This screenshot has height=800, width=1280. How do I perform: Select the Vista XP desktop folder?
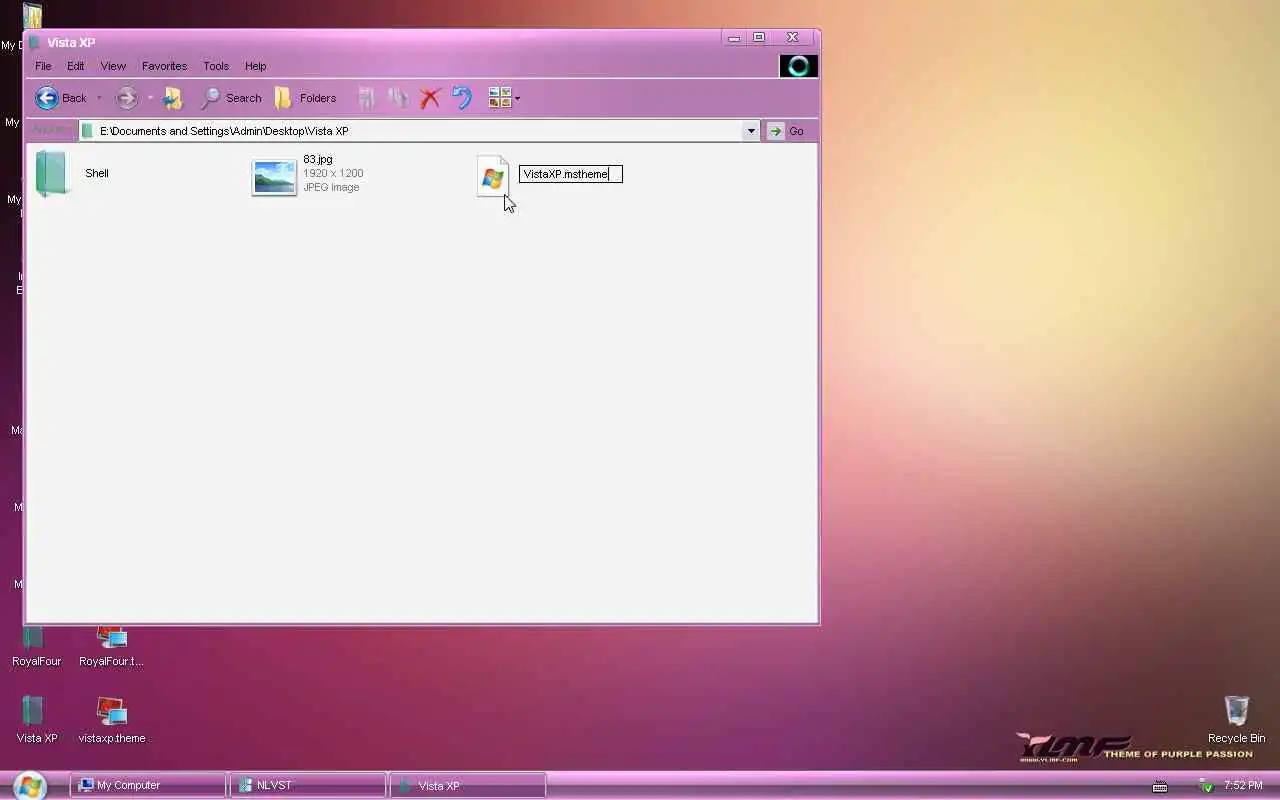[x=36, y=720]
